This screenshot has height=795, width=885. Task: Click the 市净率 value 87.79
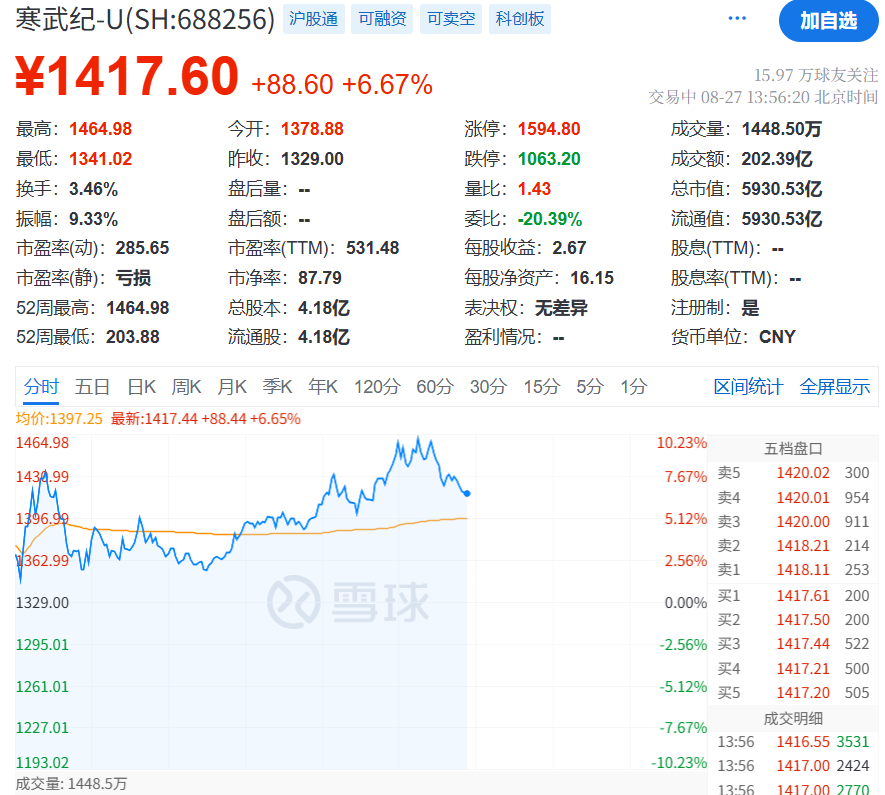coord(320,278)
